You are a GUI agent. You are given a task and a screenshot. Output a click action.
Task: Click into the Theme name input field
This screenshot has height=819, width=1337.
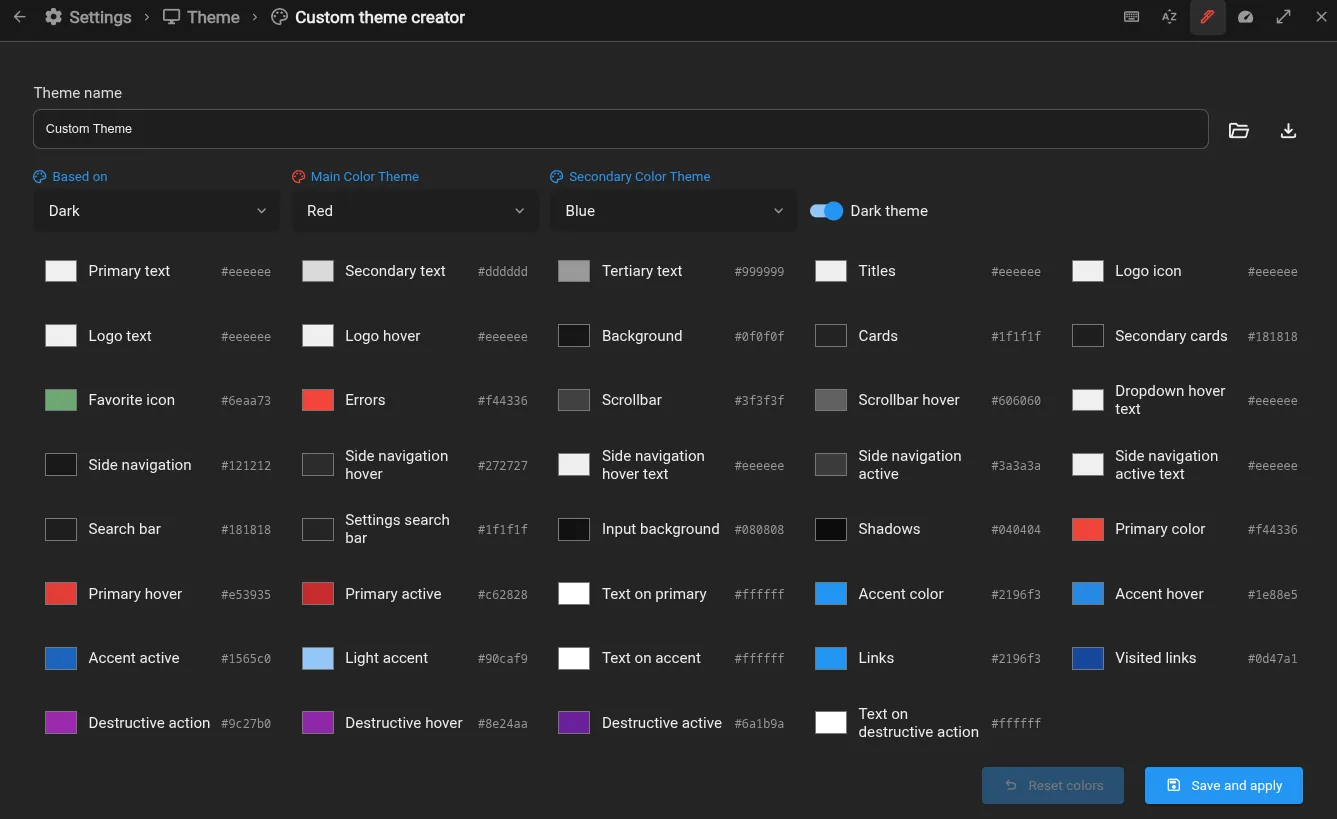click(621, 129)
